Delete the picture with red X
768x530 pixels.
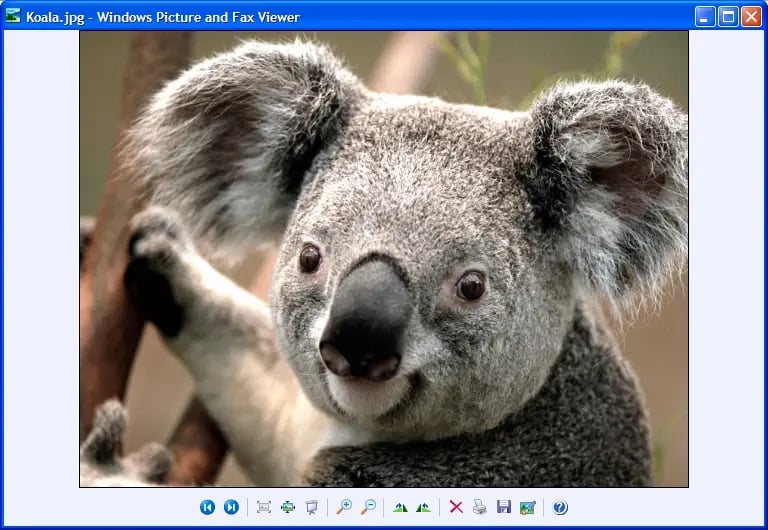tap(456, 507)
